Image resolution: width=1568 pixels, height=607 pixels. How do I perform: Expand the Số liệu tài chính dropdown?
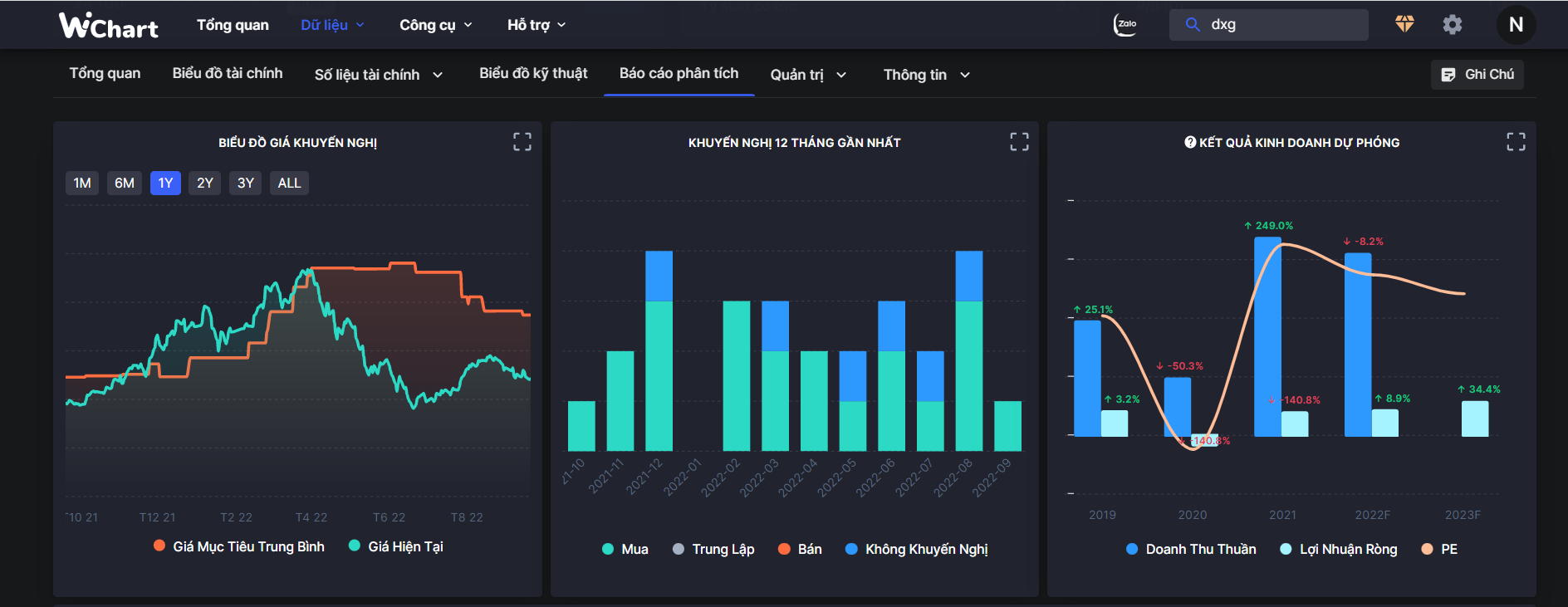(378, 75)
